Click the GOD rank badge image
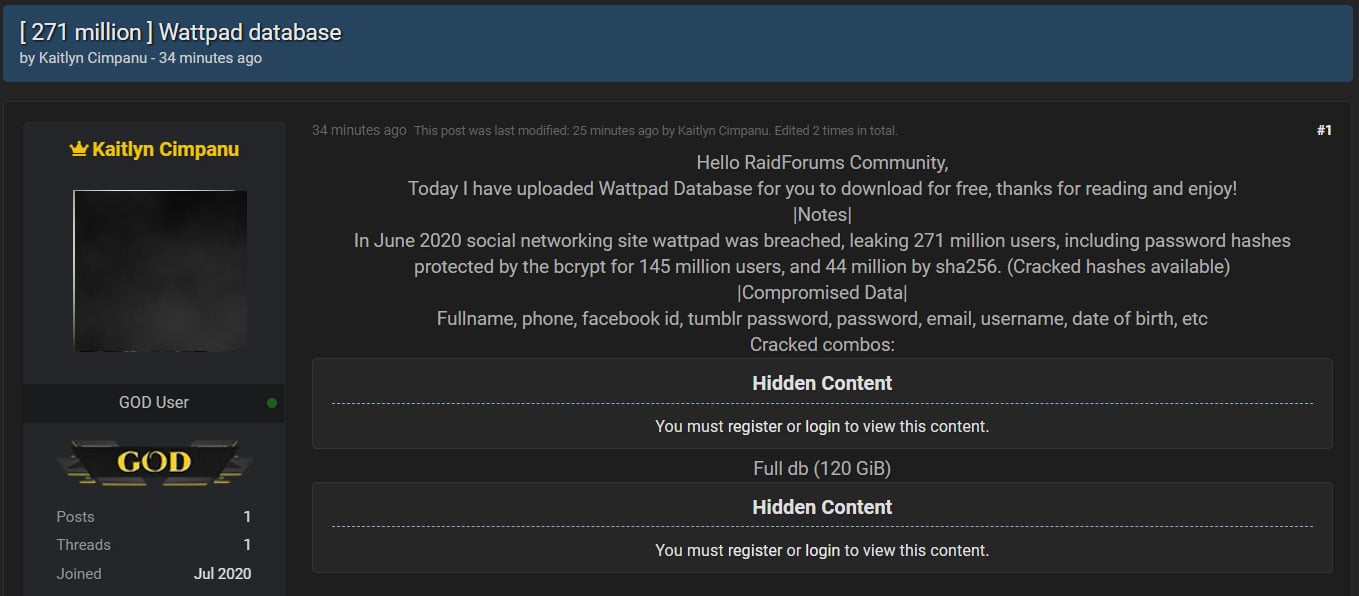The width and height of the screenshot is (1359, 596). pos(154,462)
